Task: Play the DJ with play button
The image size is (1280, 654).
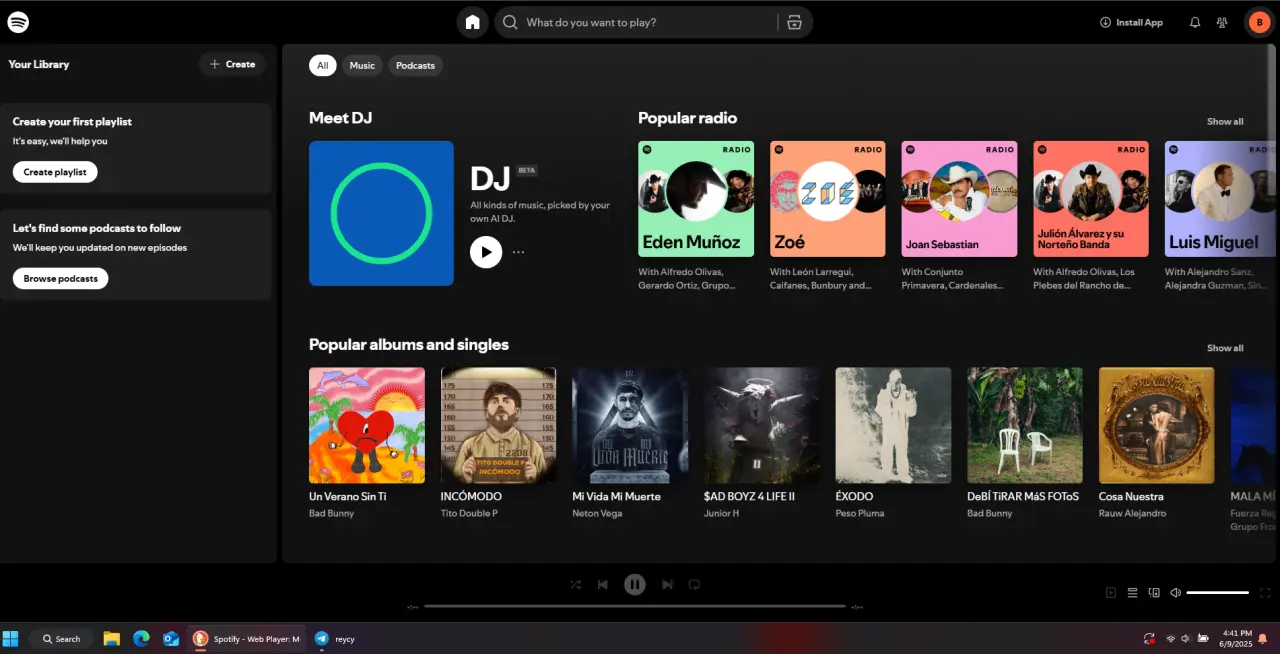Action: coord(486,252)
